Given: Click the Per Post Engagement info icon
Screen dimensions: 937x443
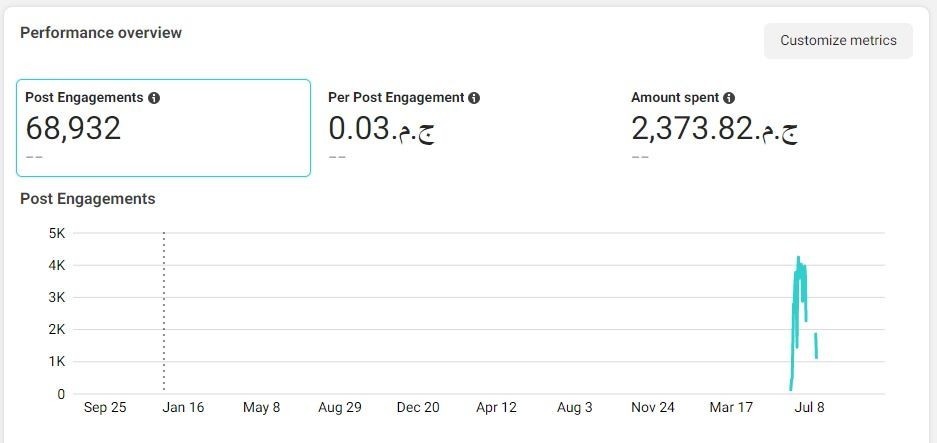Looking at the screenshot, I should coord(474,98).
